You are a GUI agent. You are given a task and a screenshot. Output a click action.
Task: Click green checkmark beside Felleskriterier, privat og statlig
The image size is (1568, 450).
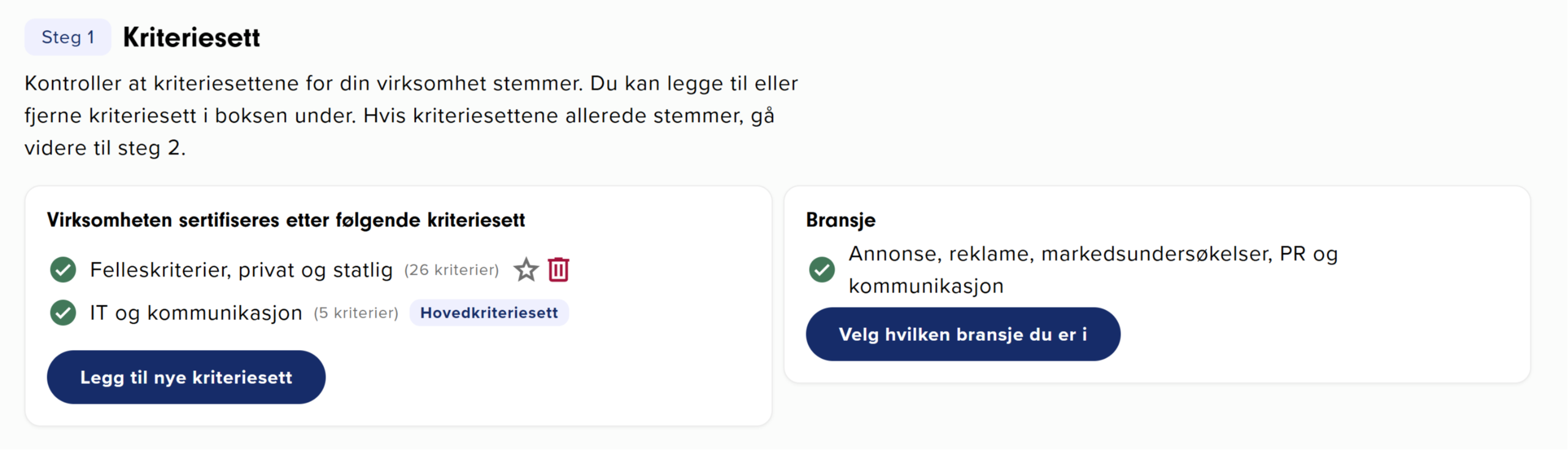point(63,270)
